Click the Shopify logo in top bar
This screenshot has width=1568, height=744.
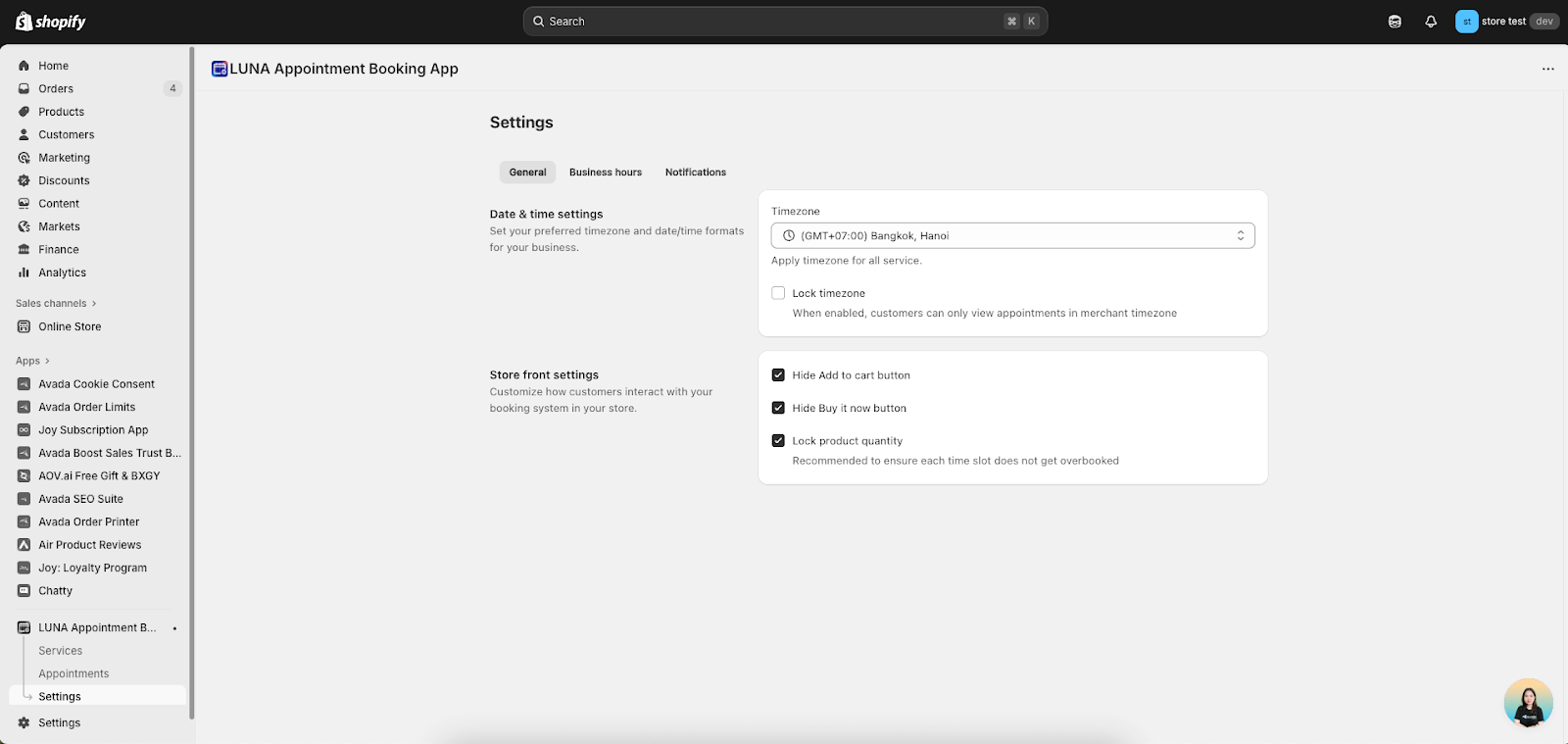click(51, 22)
